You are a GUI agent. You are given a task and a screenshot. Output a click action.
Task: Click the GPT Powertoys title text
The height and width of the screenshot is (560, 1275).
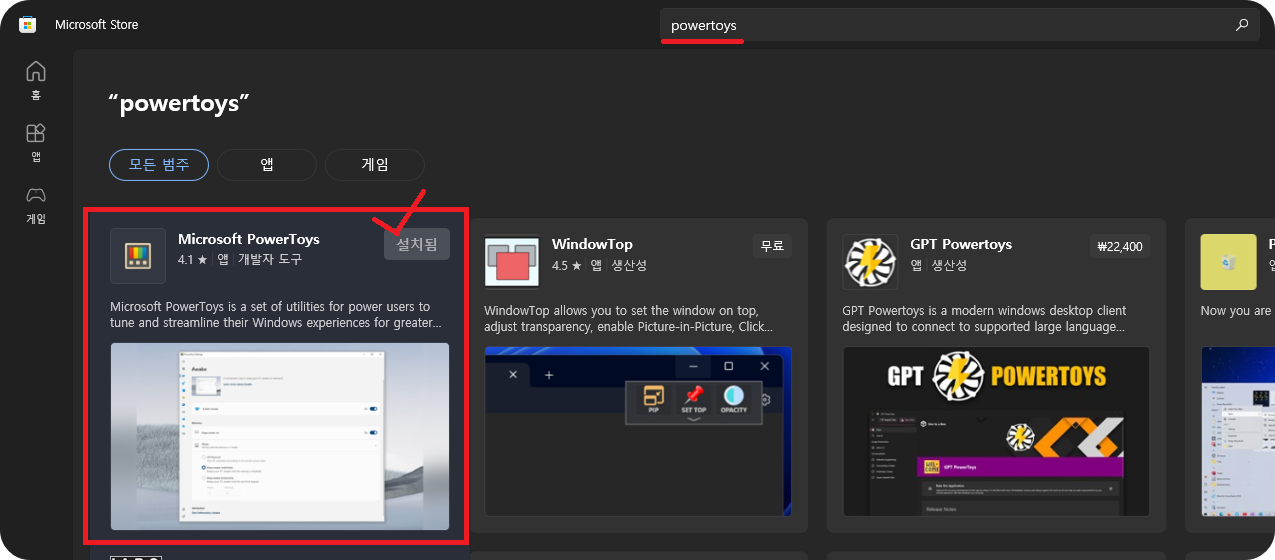[x=961, y=244]
